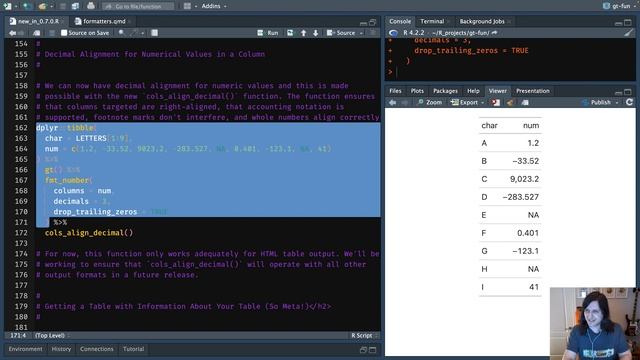Switch to the formatters.qmd tab
Viewport: 640px width, 360px height.
coord(100,21)
